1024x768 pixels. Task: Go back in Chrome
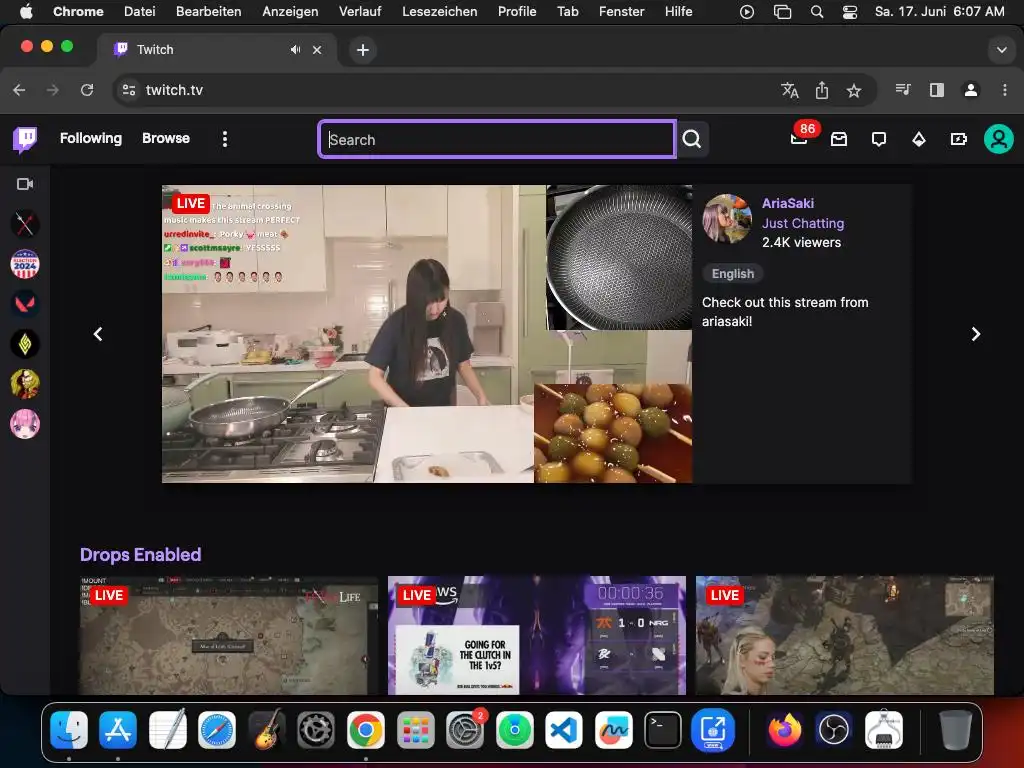[20, 90]
